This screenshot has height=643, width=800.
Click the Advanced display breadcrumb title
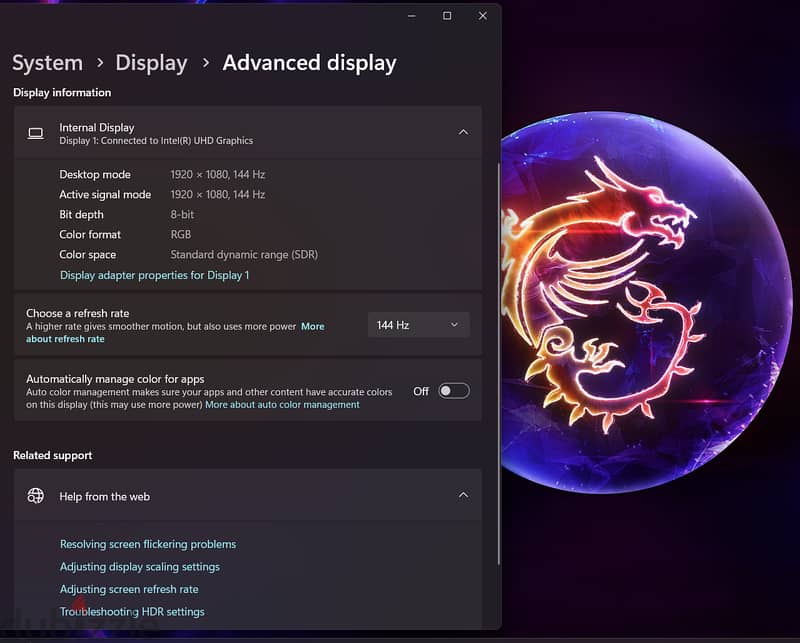coord(309,63)
